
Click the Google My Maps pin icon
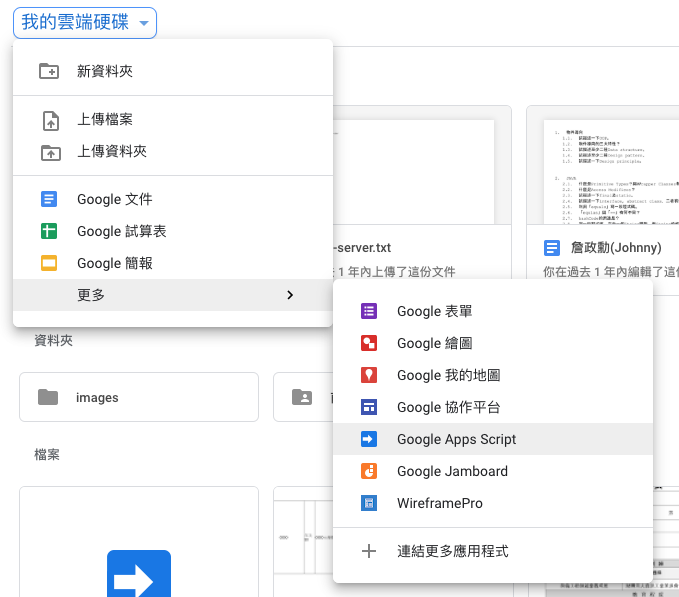pyautogui.click(x=369, y=375)
